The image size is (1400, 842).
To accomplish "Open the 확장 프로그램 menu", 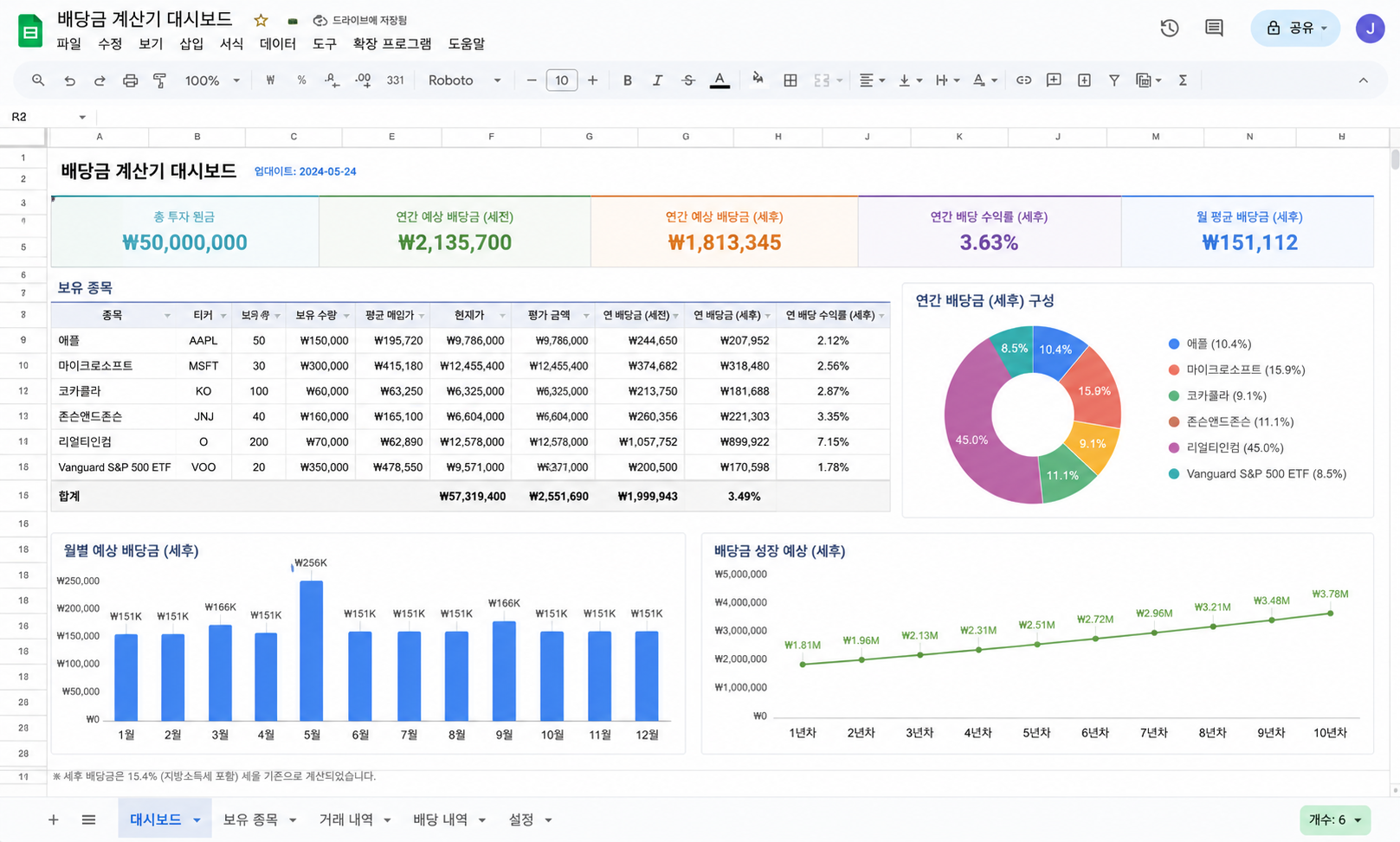I will click(x=392, y=44).
